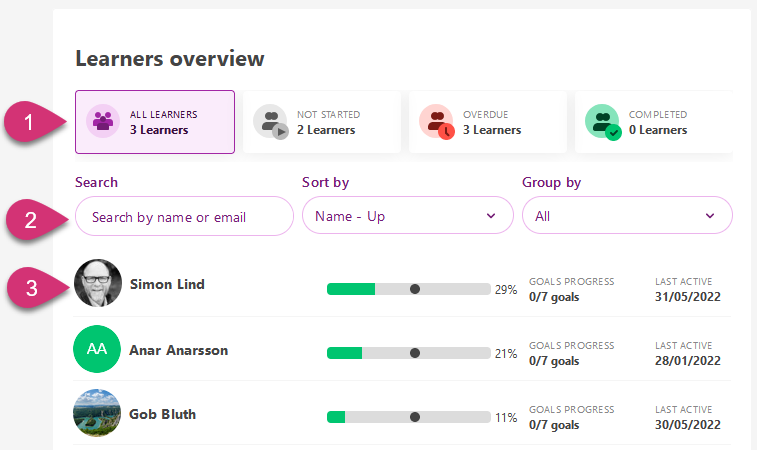Filter by Completed learners
Screen dimensions: 757x450
click(655, 122)
